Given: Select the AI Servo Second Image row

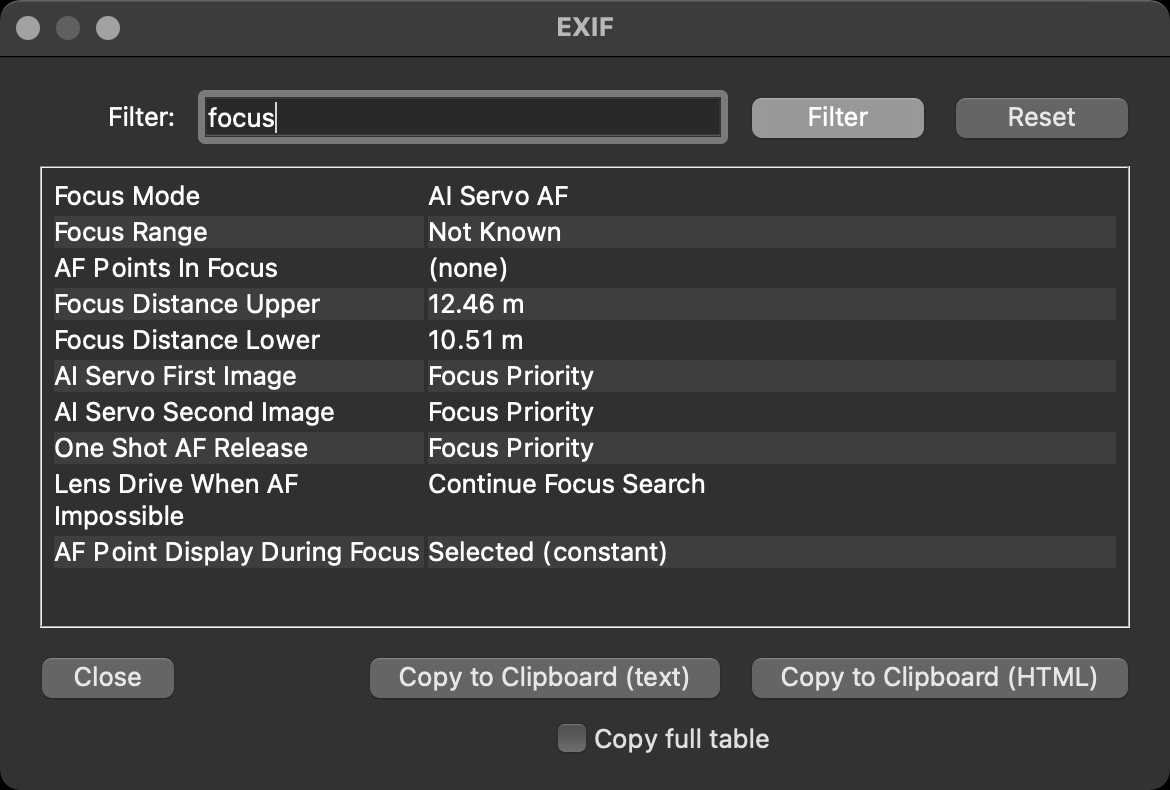Looking at the screenshot, I should [x=194, y=412].
